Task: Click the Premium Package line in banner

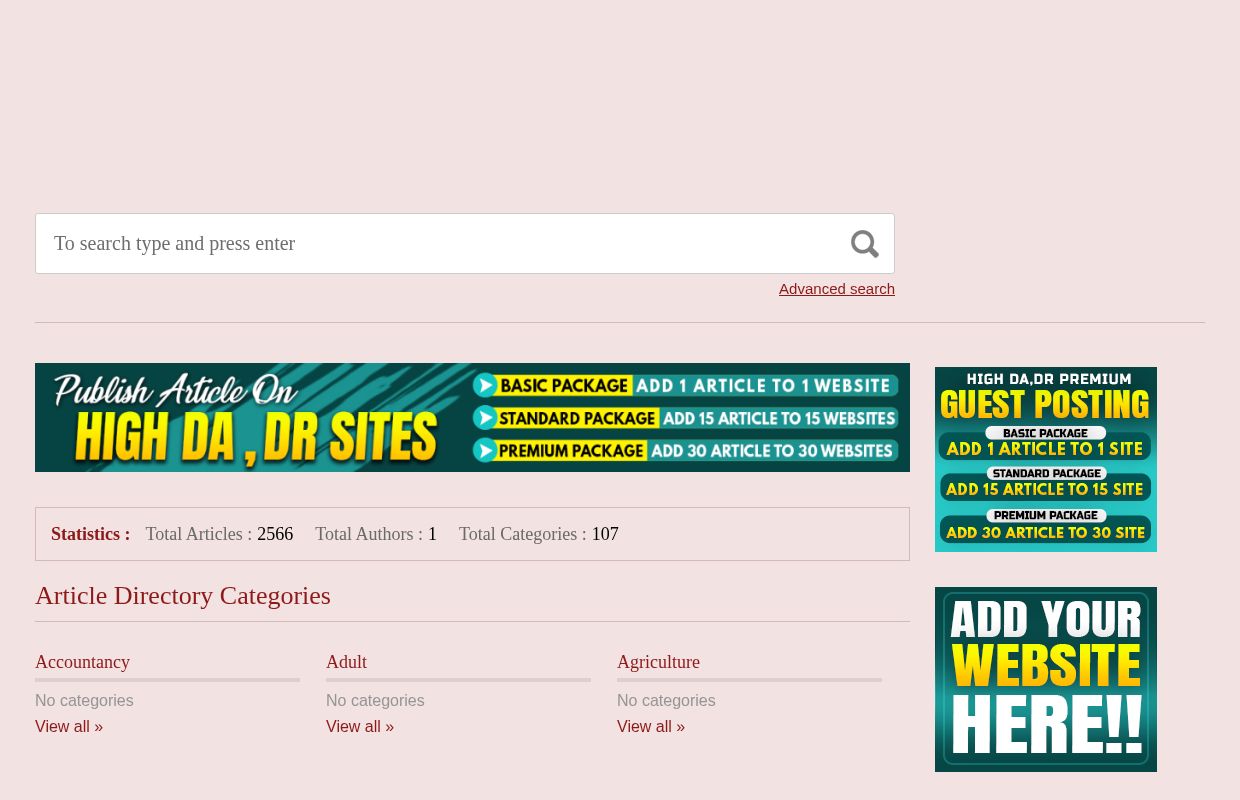Action: (x=685, y=450)
